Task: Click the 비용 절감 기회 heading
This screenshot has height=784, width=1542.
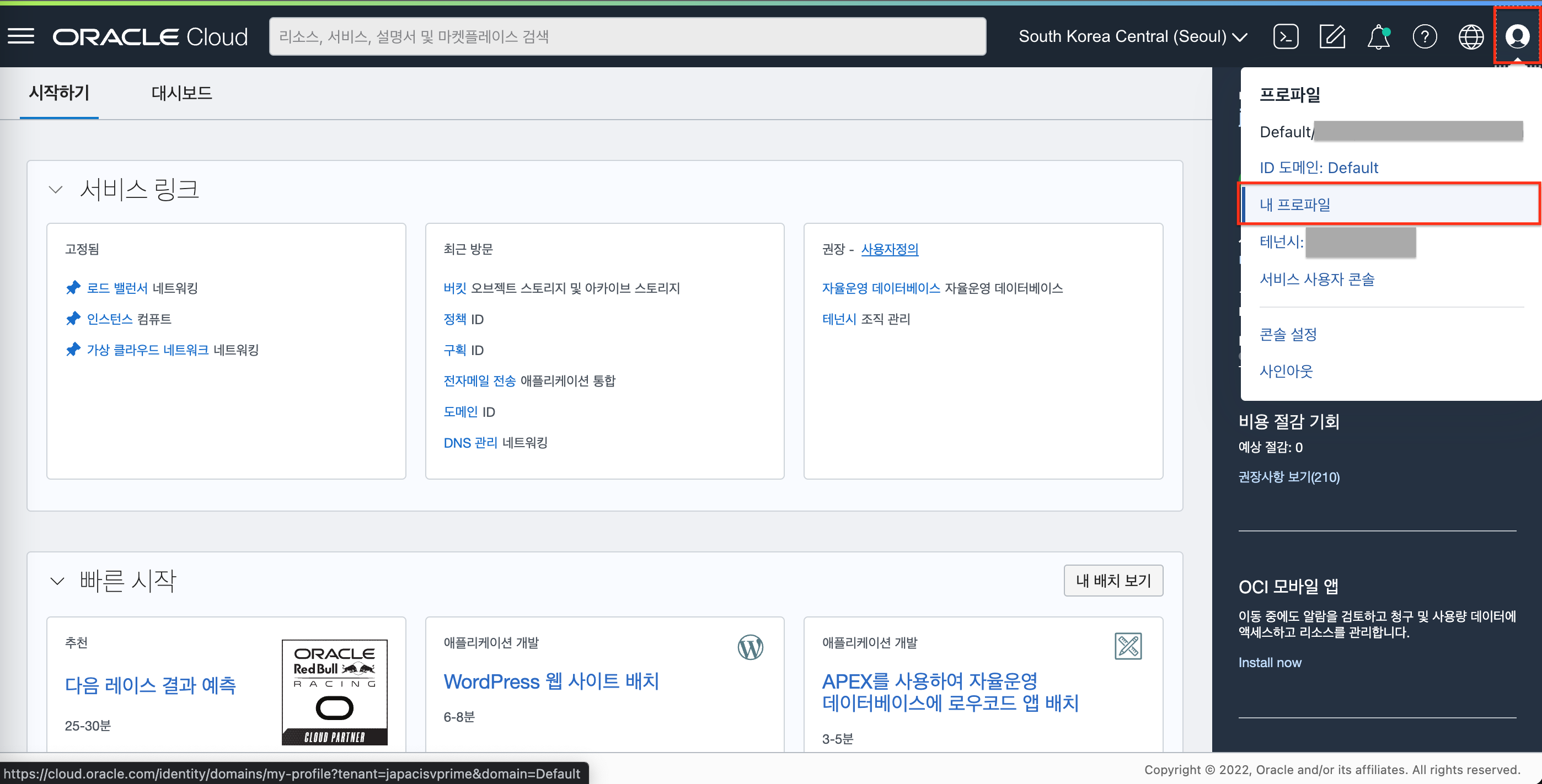Action: point(1288,421)
